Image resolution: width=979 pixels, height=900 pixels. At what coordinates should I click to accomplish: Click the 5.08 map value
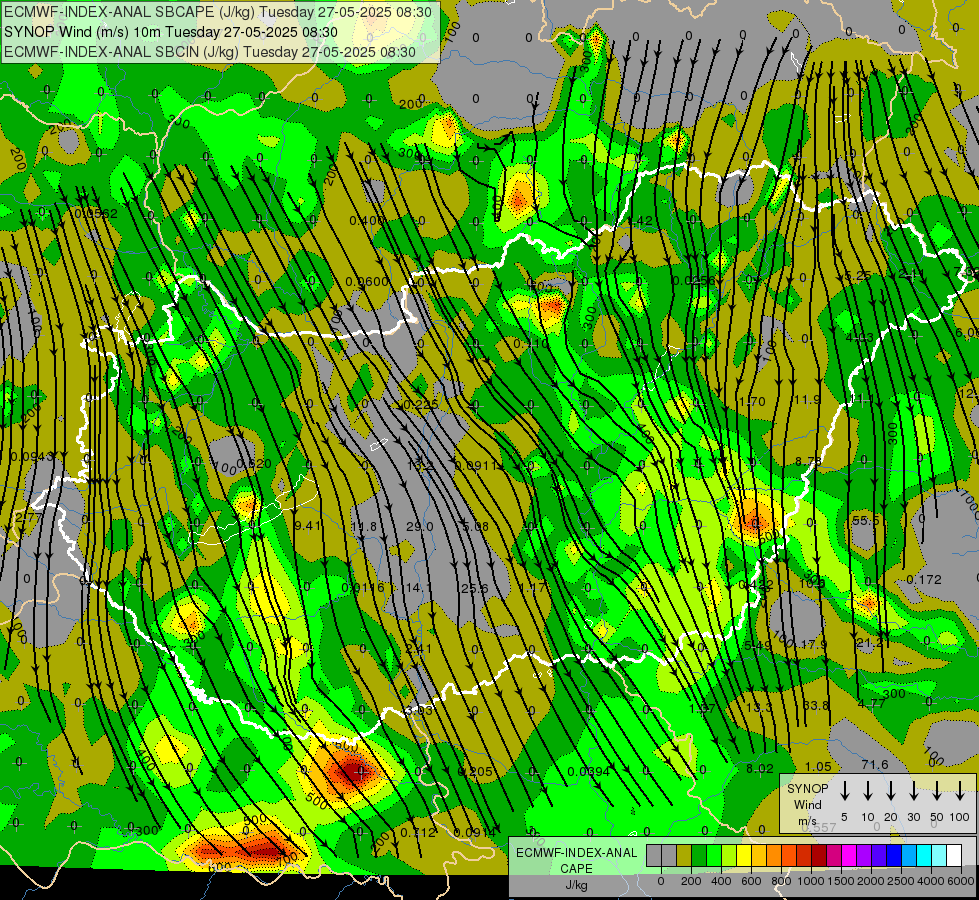475,527
